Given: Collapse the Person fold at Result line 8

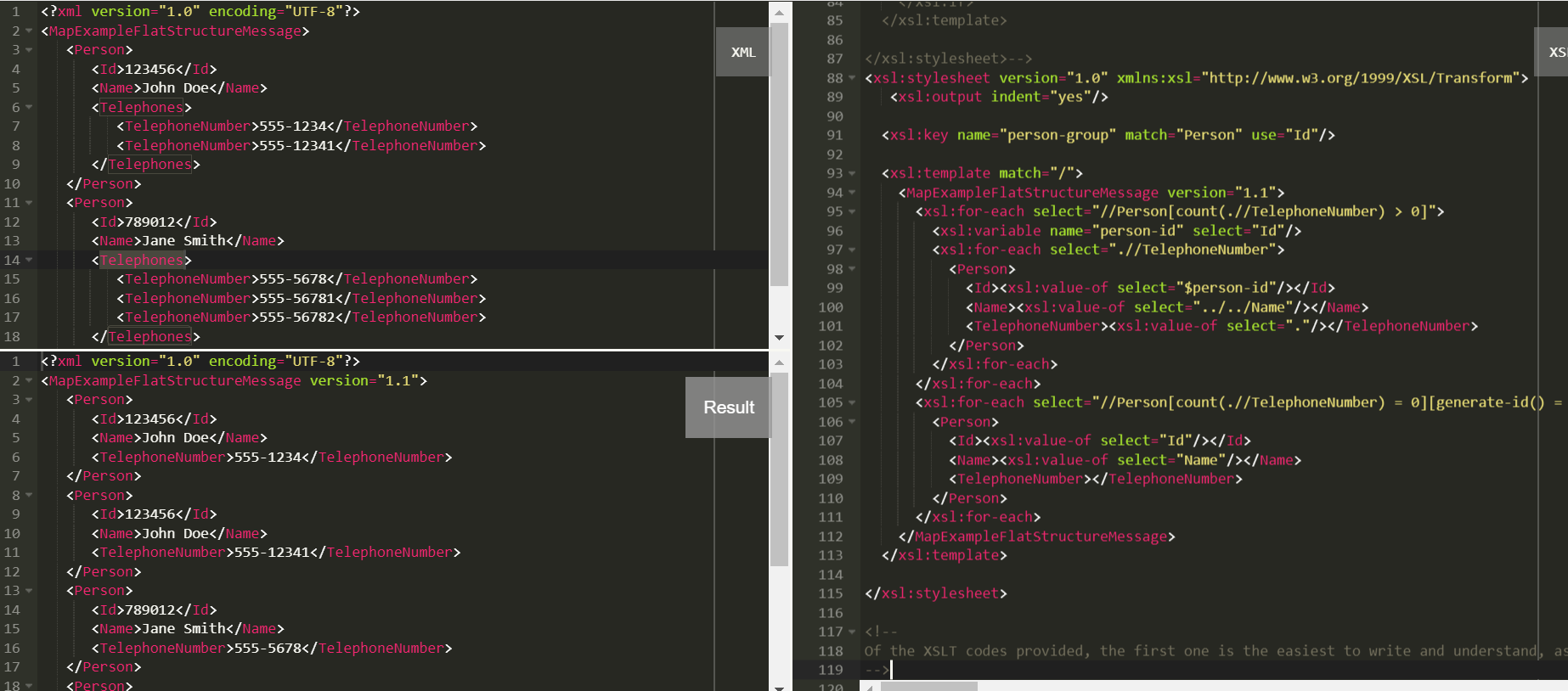Looking at the screenshot, I should click(29, 496).
